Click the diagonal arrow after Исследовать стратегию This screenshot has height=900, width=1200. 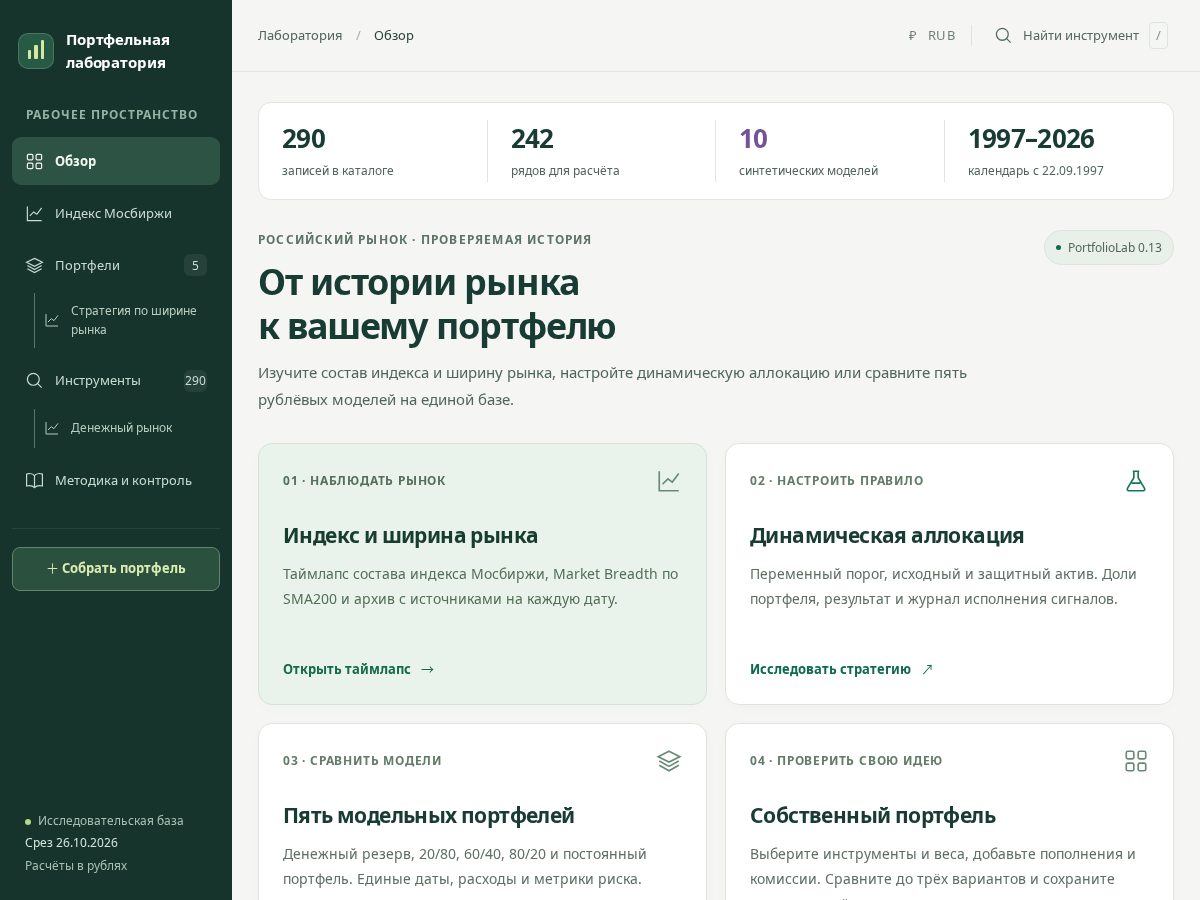click(x=927, y=669)
